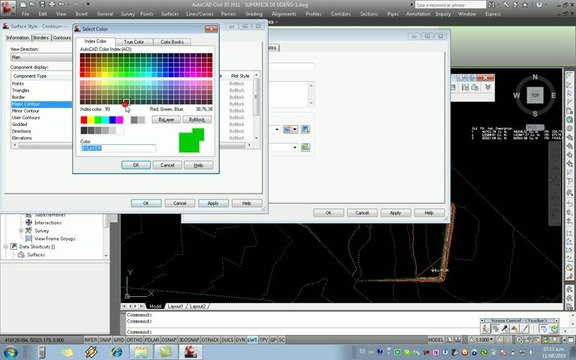
Task: Open Internet Explorer from the taskbar
Action: click(x=117, y=352)
